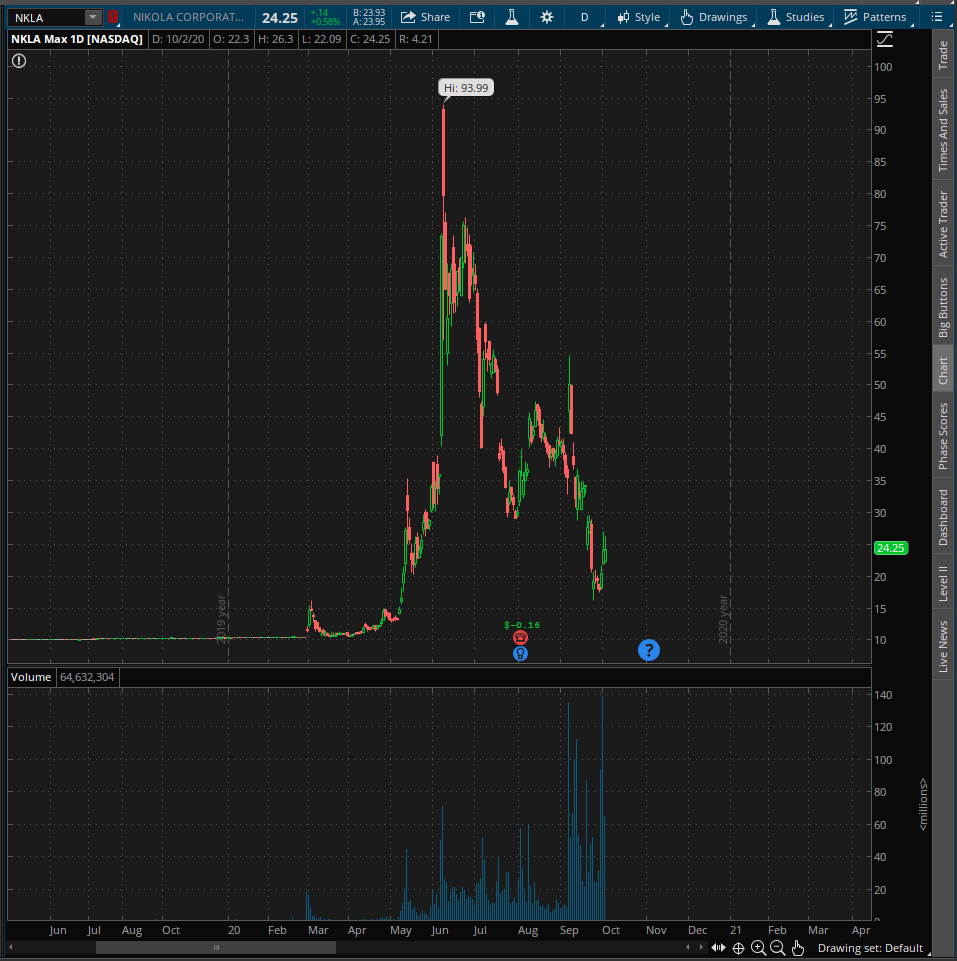Viewport: 957px width, 961px height.
Task: Open the Big Buttons side tab
Action: pyautogui.click(x=944, y=307)
